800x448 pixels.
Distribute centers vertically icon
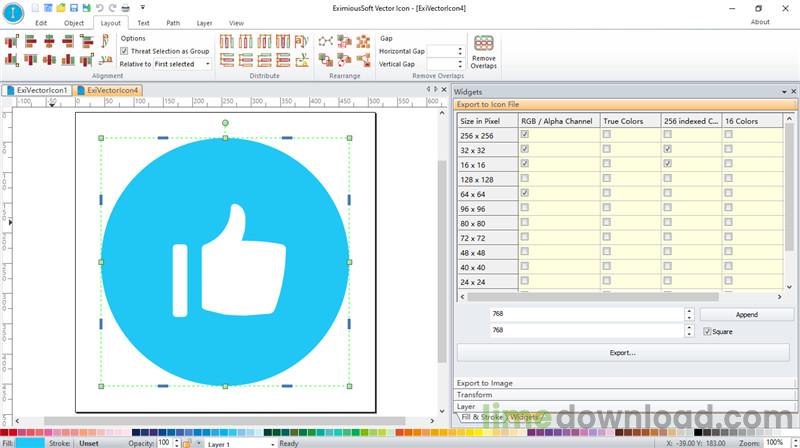[x=245, y=60]
